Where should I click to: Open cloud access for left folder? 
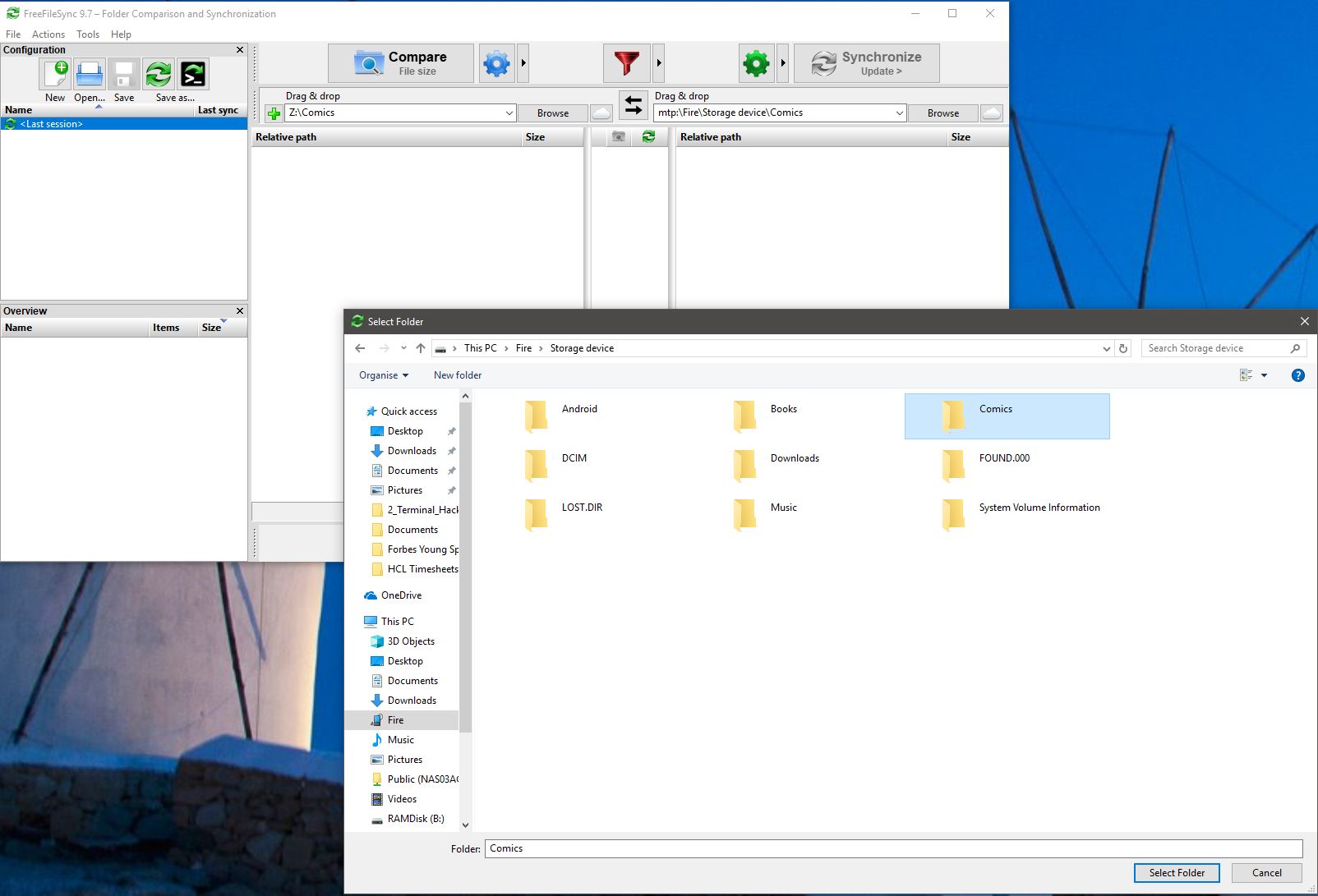(601, 113)
